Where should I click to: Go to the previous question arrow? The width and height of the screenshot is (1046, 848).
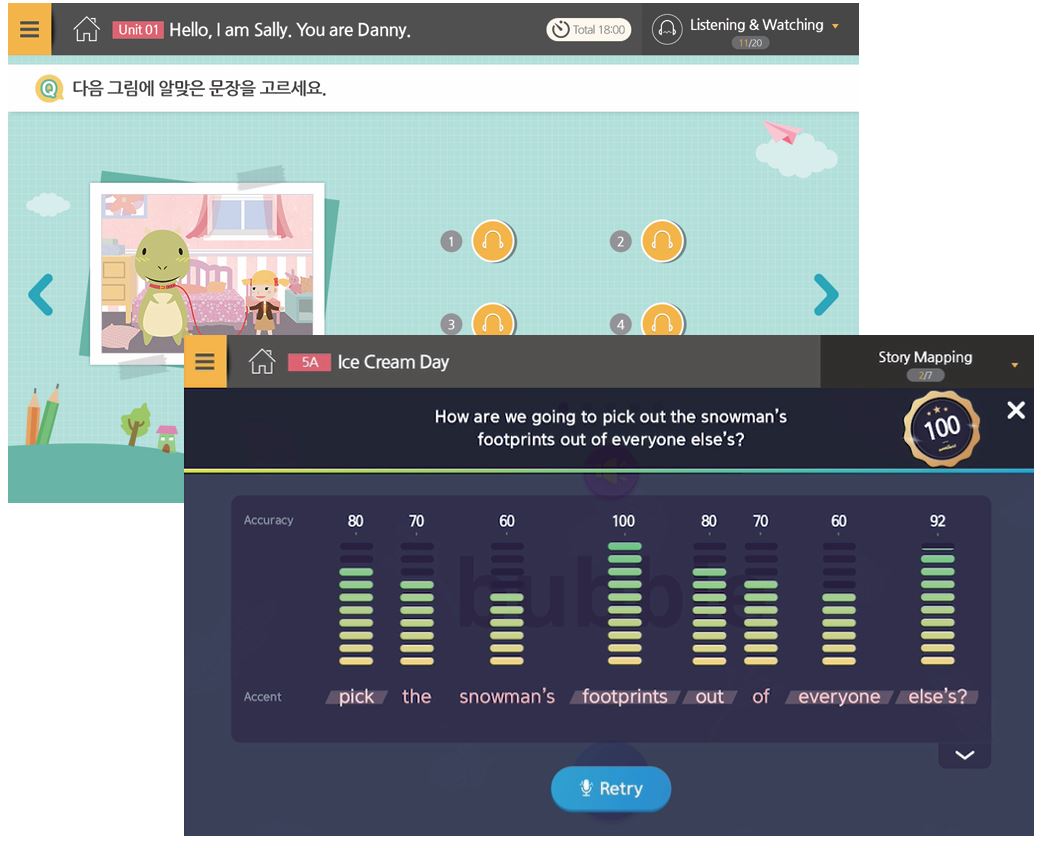point(40,294)
